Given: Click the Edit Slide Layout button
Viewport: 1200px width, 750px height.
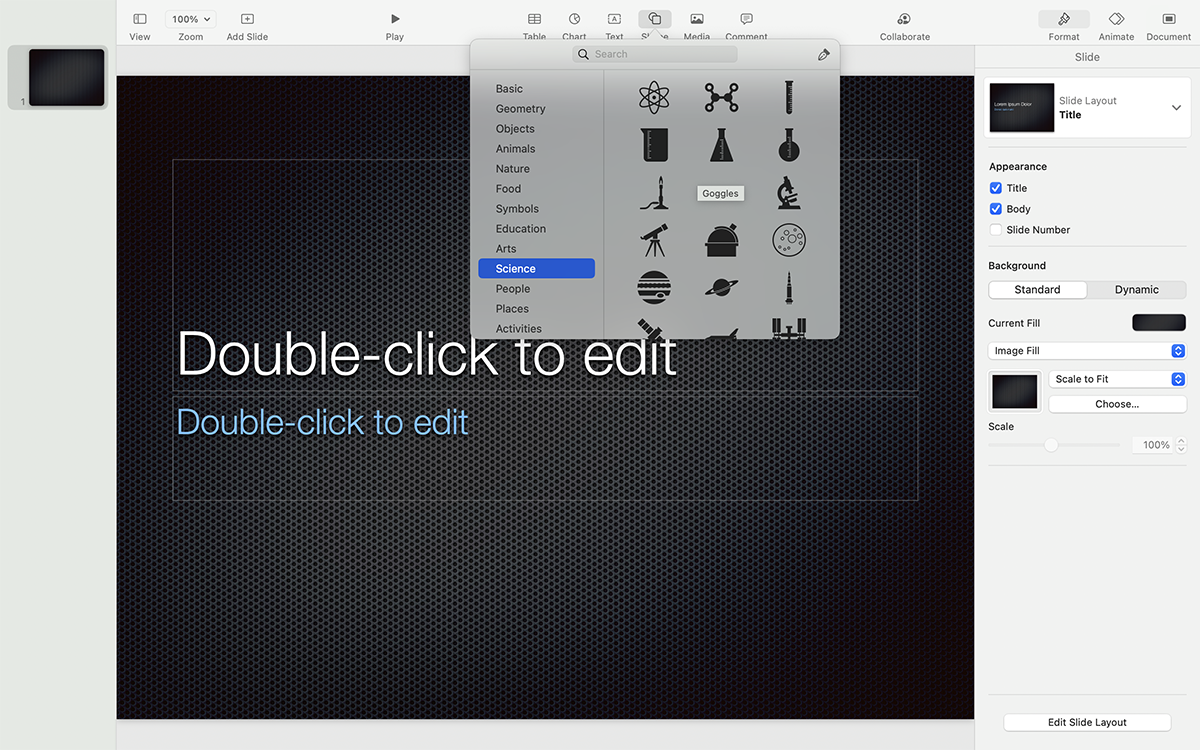Looking at the screenshot, I should (1087, 722).
